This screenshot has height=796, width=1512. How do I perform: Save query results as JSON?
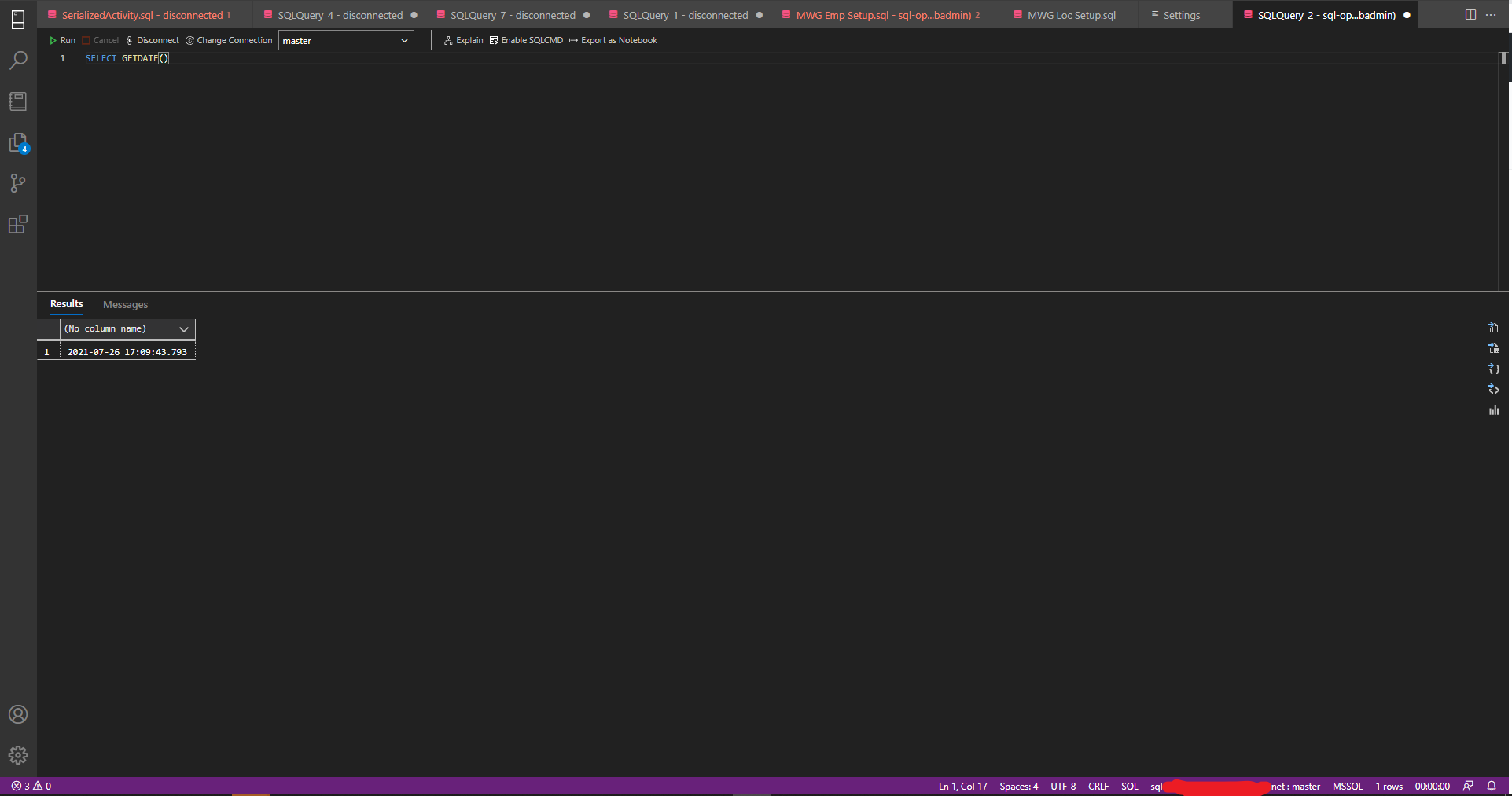coord(1493,369)
